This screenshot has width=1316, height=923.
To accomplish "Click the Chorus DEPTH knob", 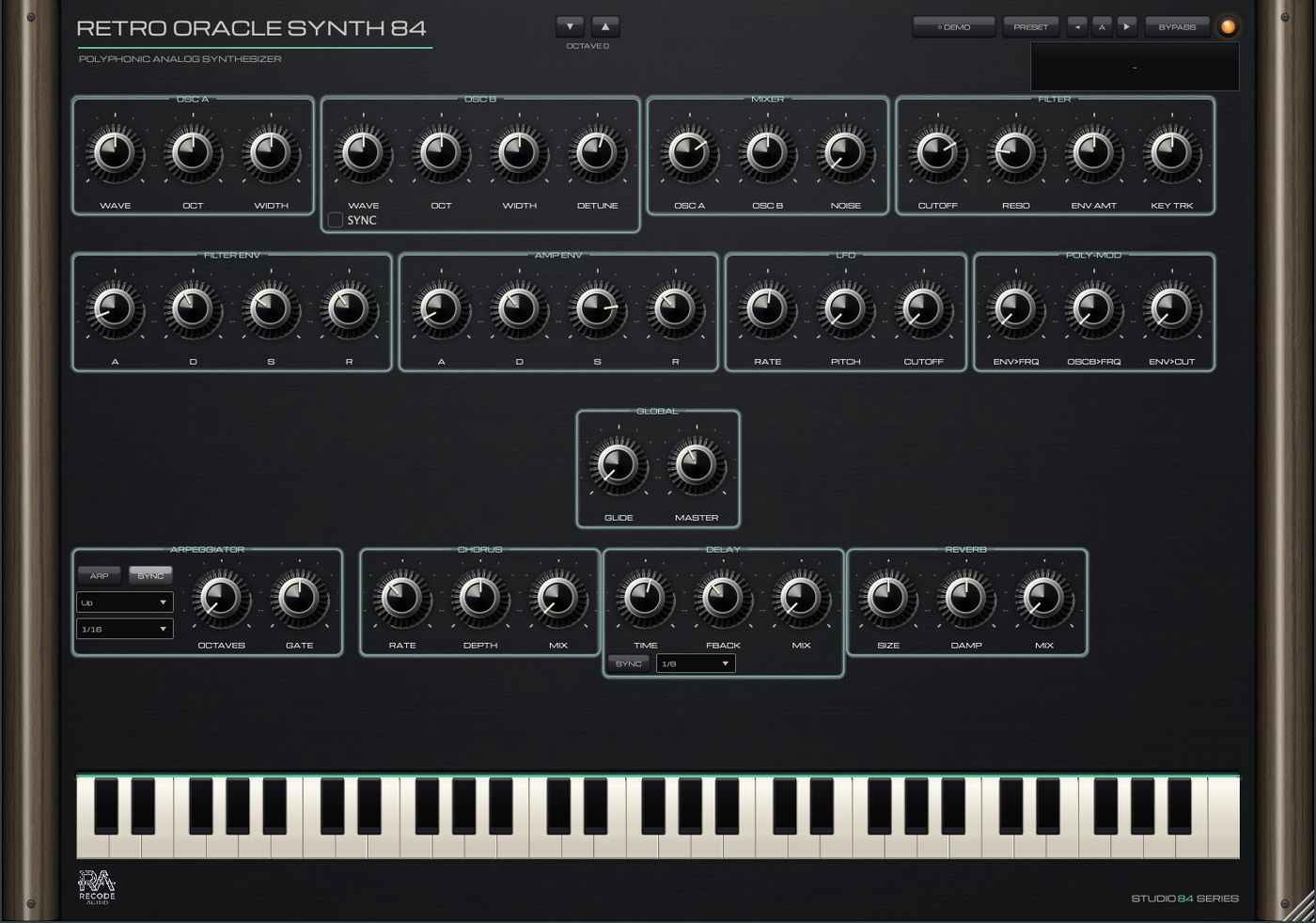I will click(480, 598).
